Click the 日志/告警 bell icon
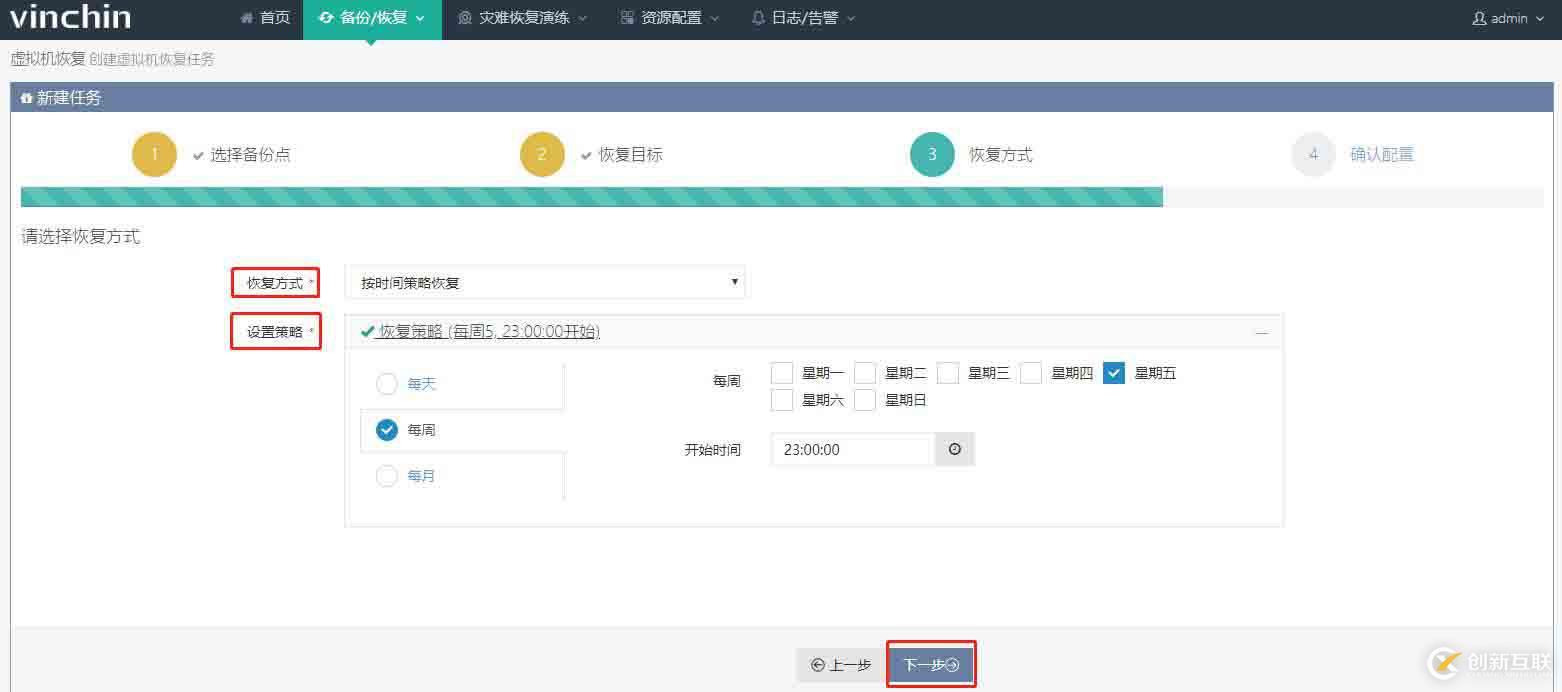Viewport: 1562px width, 692px height. [757, 17]
